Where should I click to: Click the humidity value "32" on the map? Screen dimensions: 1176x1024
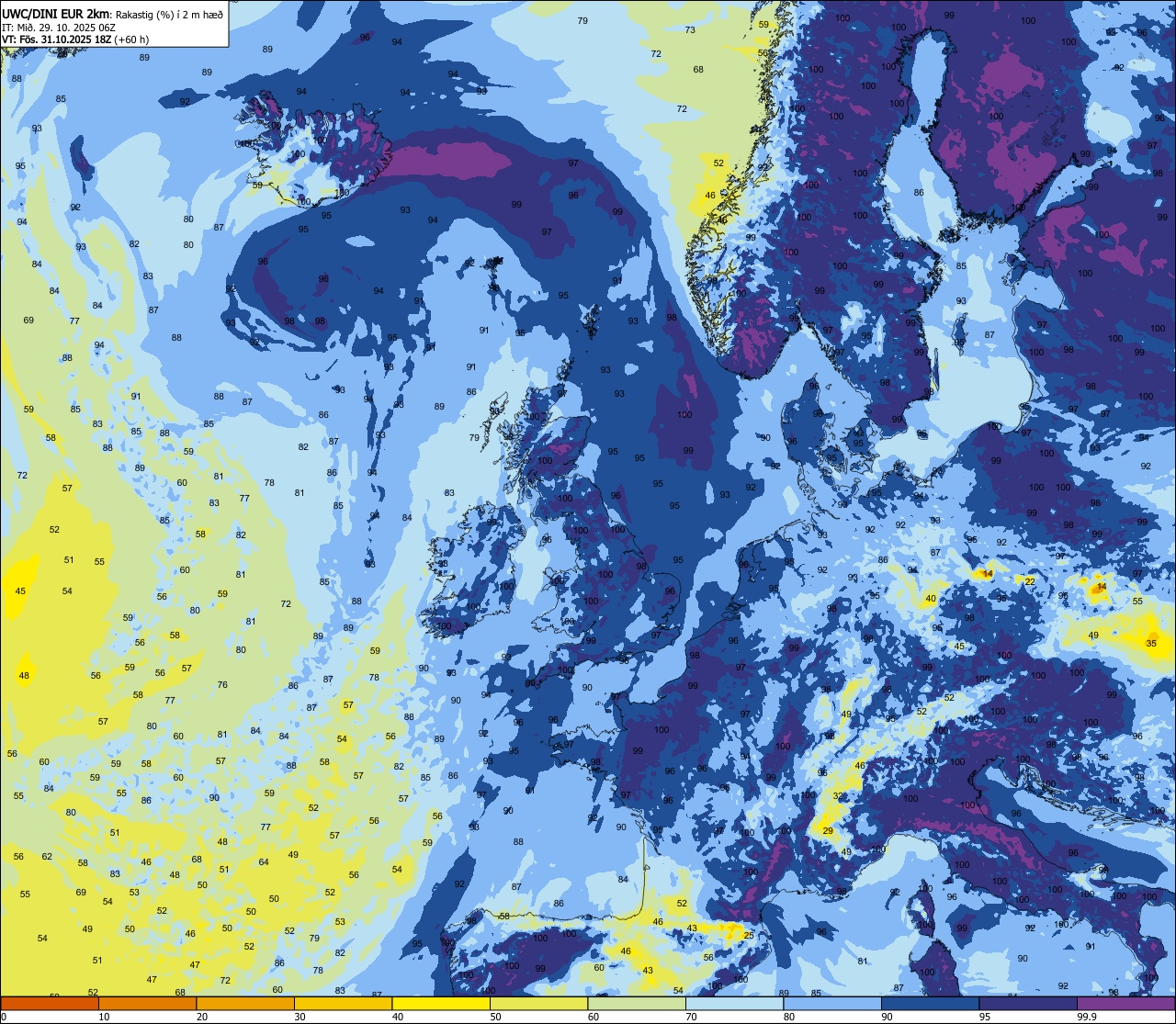click(838, 796)
